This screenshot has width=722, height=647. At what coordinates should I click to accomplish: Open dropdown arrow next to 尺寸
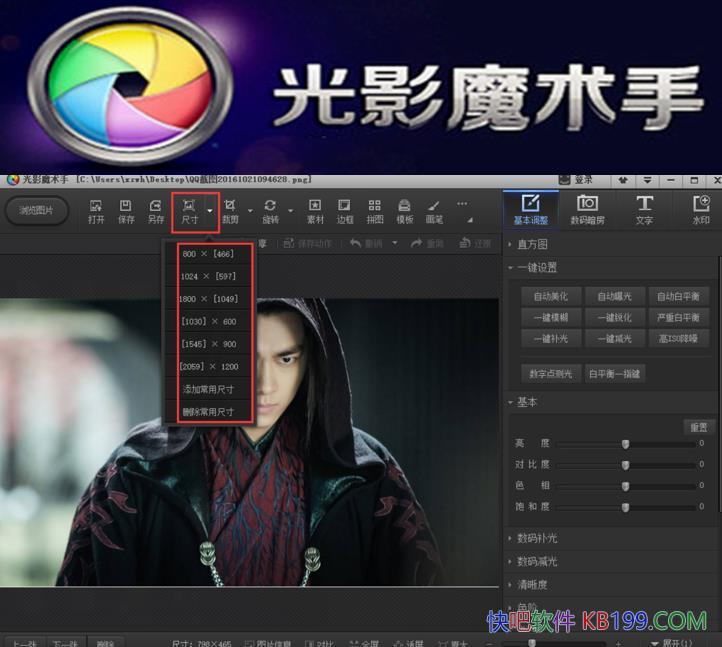click(210, 210)
